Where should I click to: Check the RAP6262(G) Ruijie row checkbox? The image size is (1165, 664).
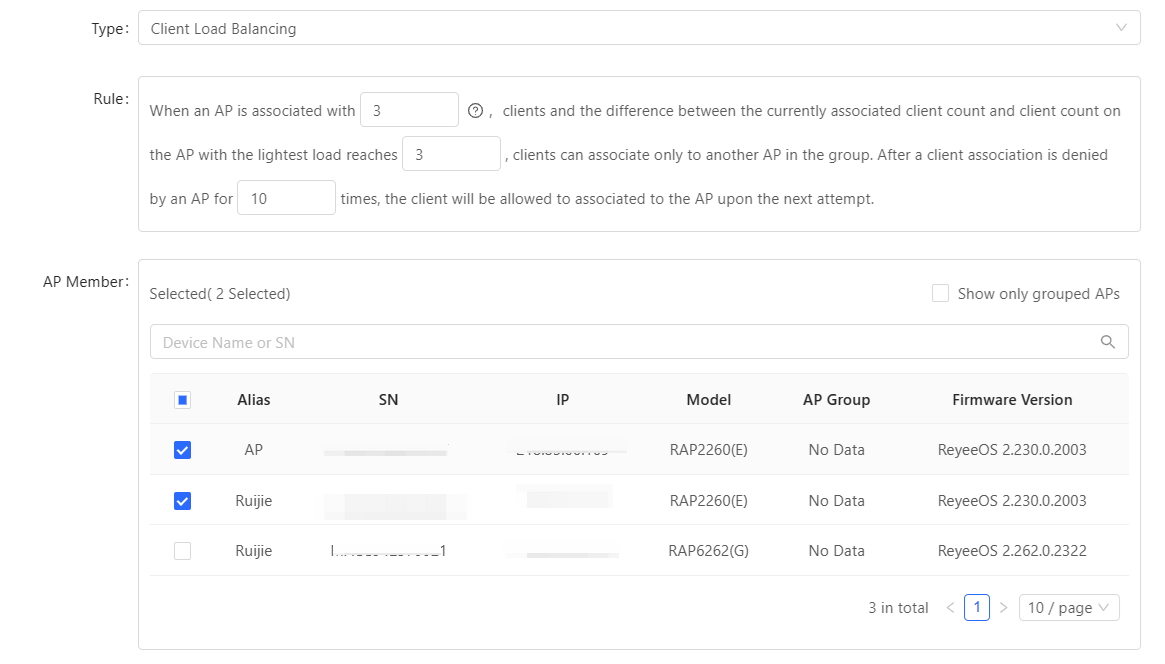coord(182,551)
